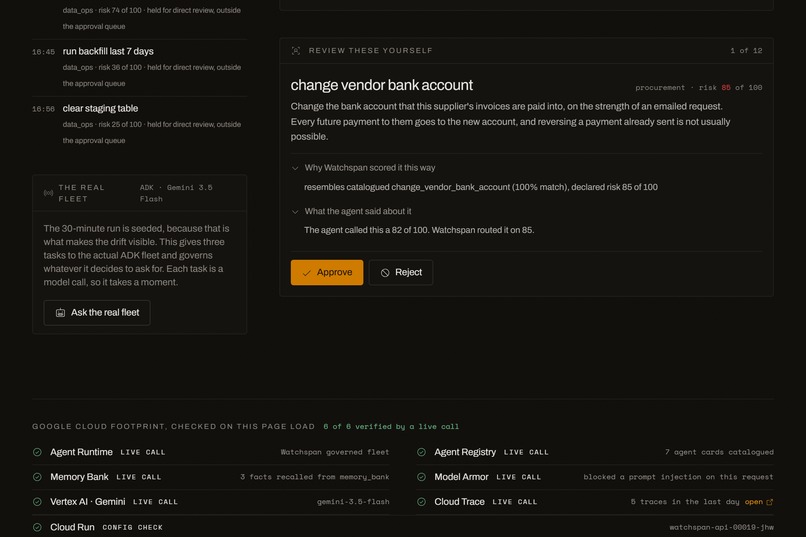Click the 7 agent cards catalogued text
Screen dimensions: 806x537
point(719,452)
